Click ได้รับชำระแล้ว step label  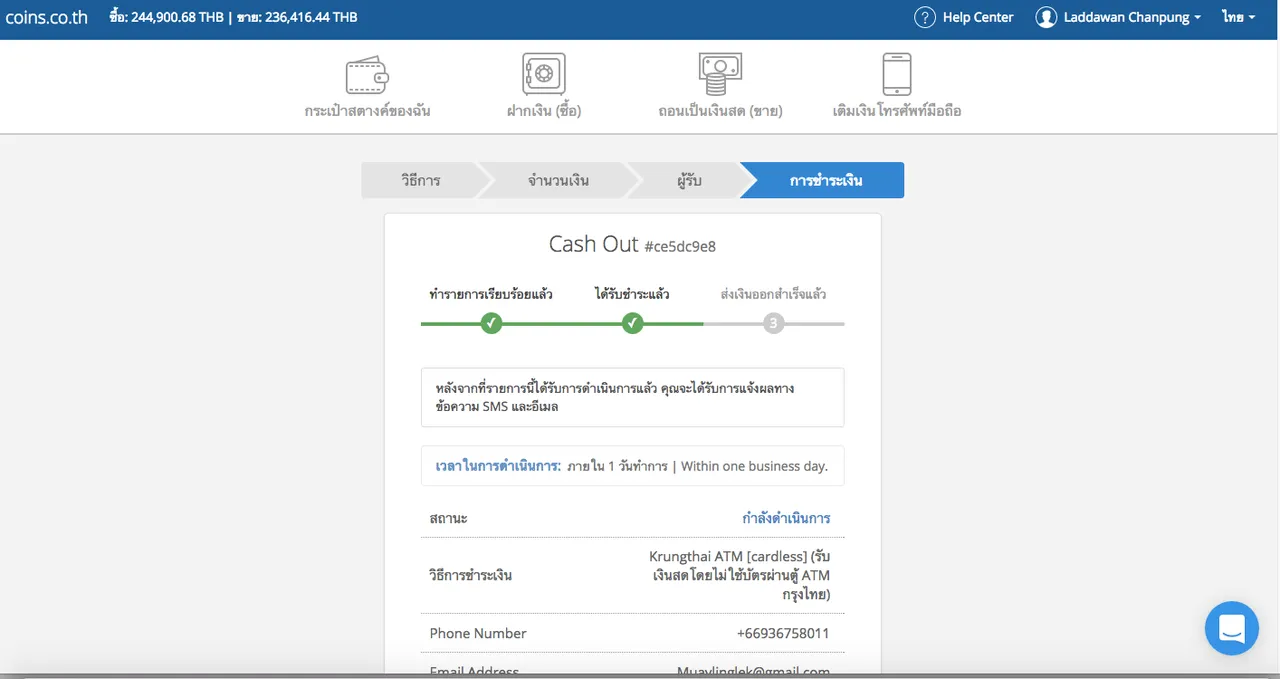[632, 294]
